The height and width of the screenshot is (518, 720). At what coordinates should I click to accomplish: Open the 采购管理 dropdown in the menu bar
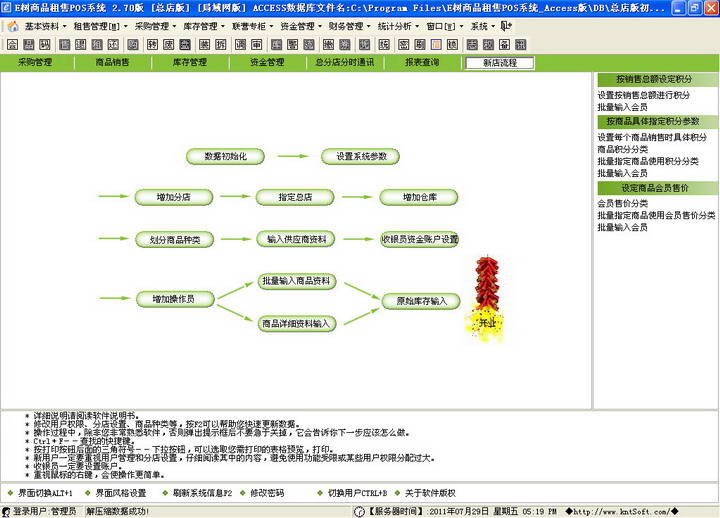tap(155, 26)
